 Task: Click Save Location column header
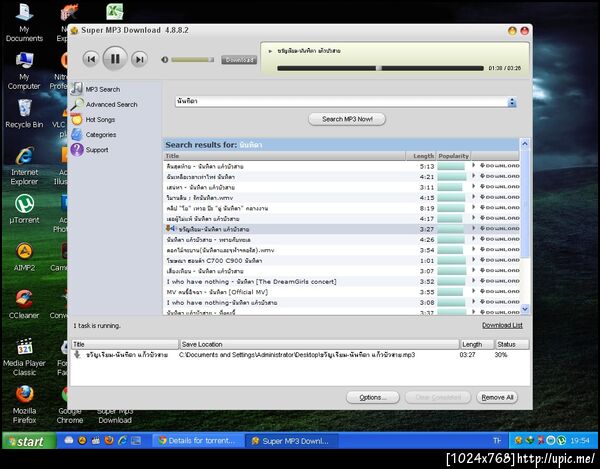(319, 344)
